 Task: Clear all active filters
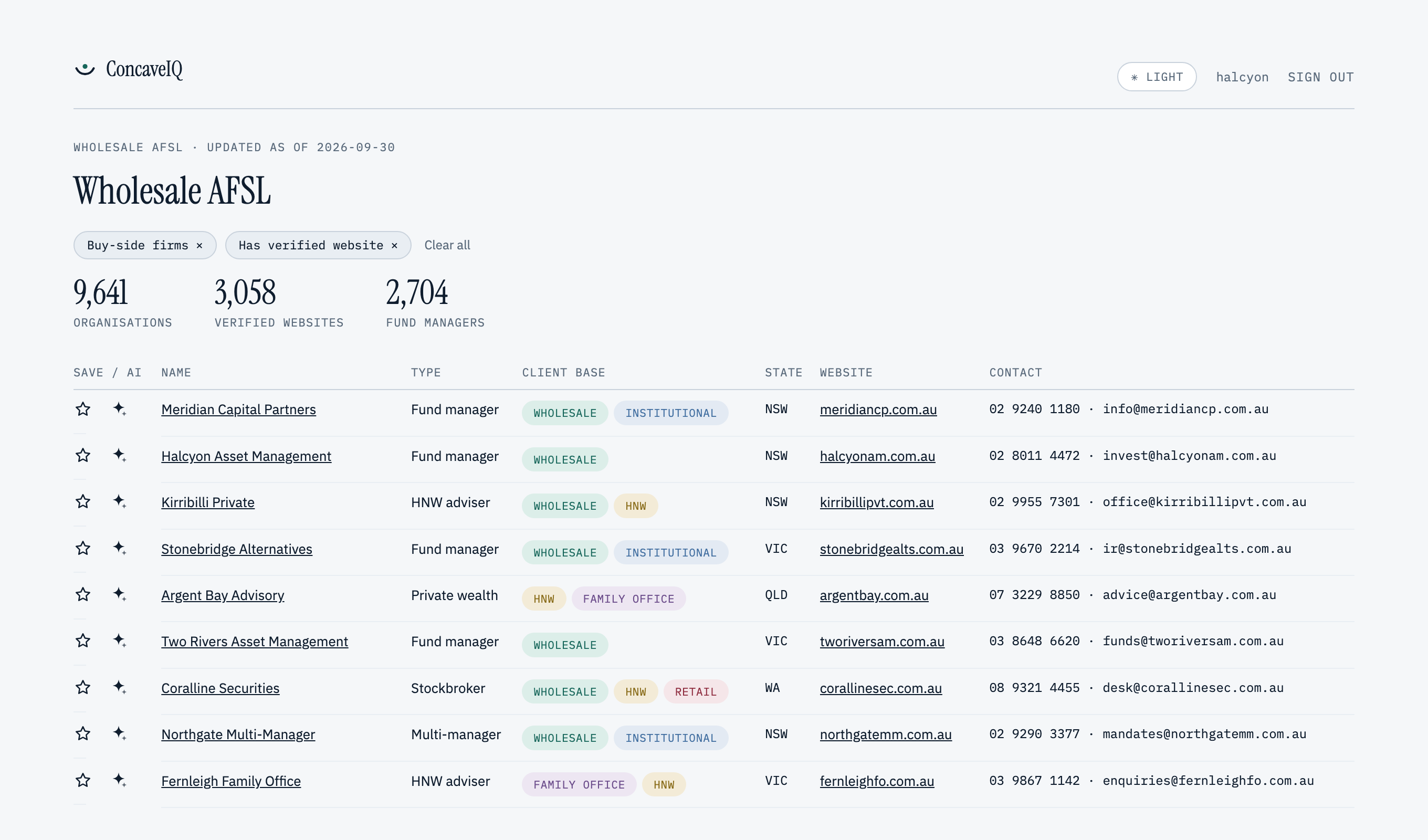pyautogui.click(x=447, y=245)
